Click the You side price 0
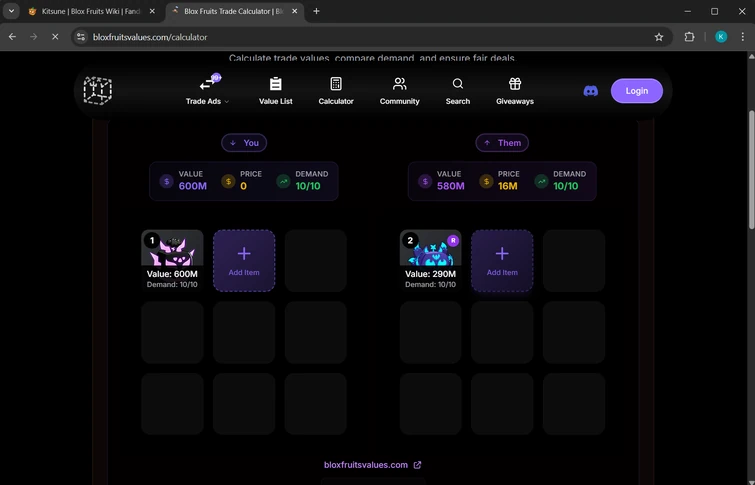The width and height of the screenshot is (755, 485). click(x=243, y=186)
